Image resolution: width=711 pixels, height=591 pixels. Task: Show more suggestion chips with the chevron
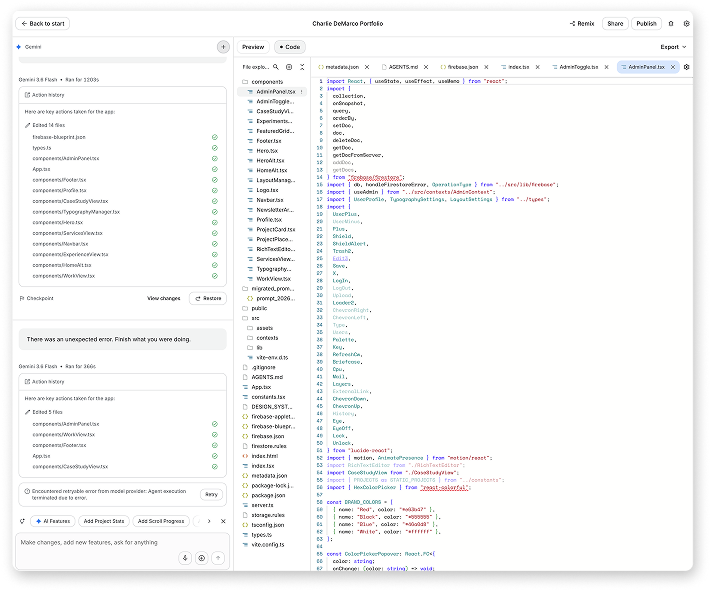click(209, 521)
